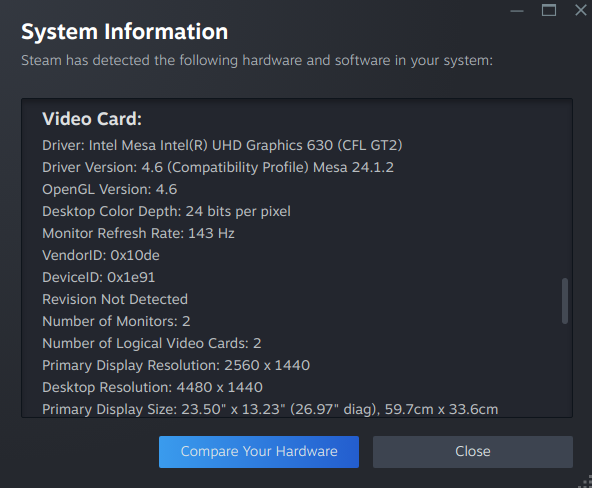Click 'Primary Display Resolution: 2560 x 1440'
This screenshot has height=488, width=592.
[x=176, y=365]
